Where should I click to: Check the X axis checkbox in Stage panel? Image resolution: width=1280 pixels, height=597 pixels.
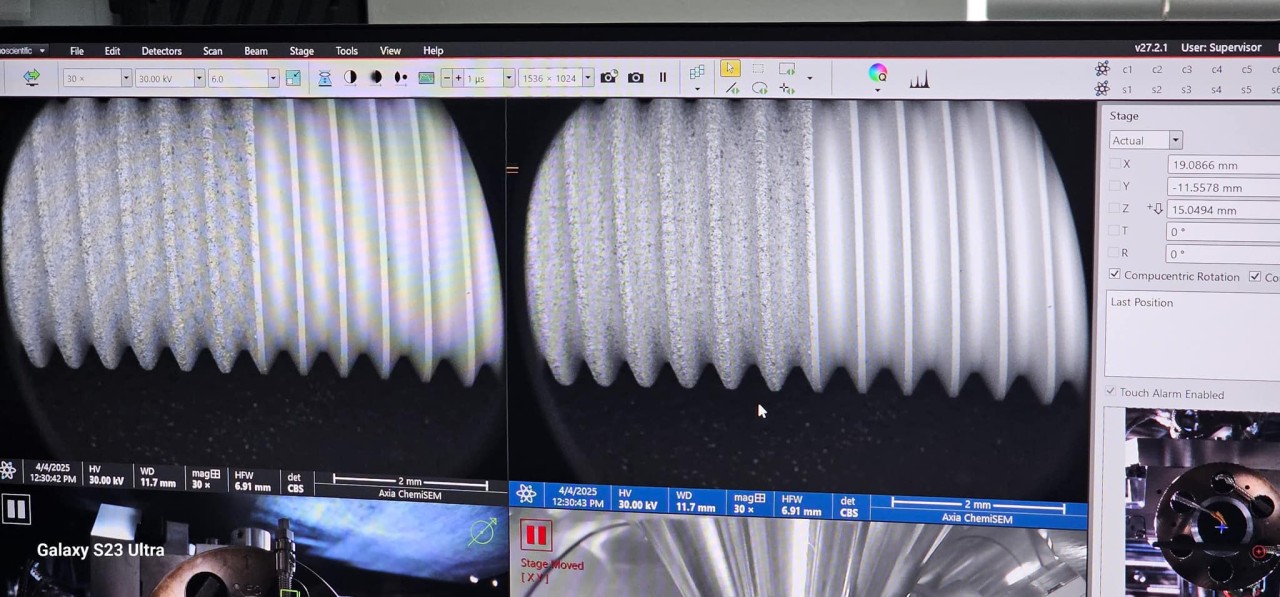[x=1114, y=164]
